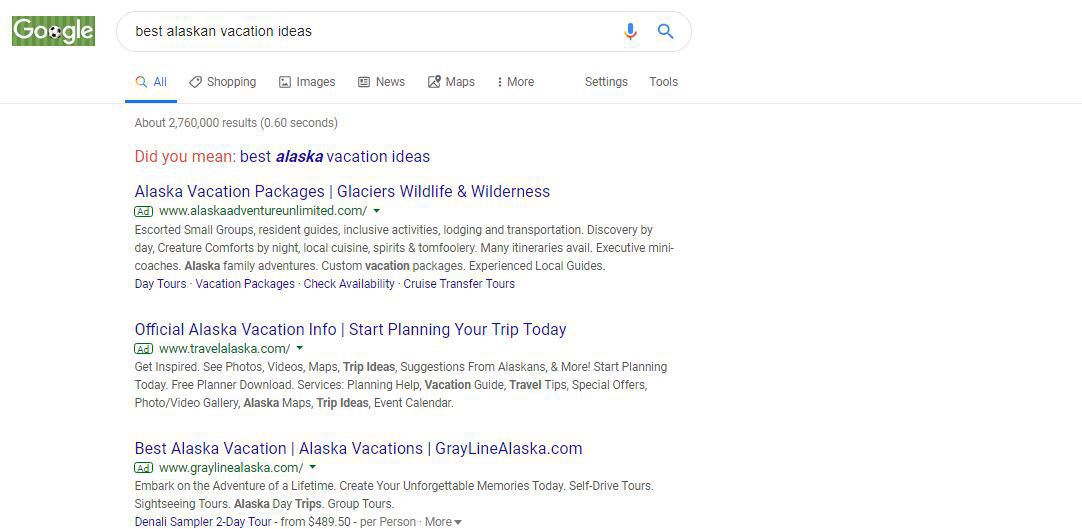Switch to the Maps tab
The width and height of the screenshot is (1082, 529).
pos(451,81)
